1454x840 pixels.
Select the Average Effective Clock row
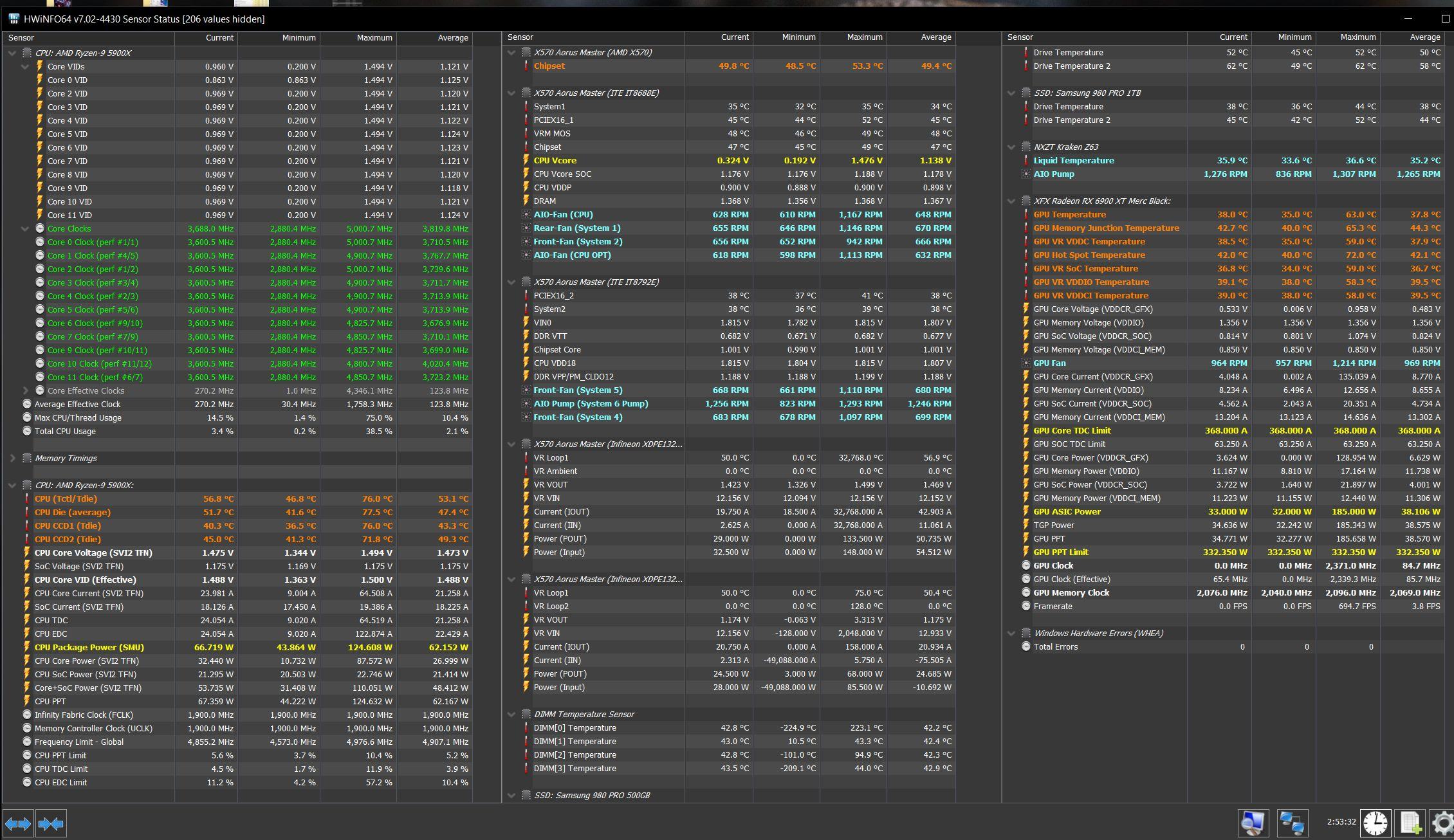click(x=238, y=404)
